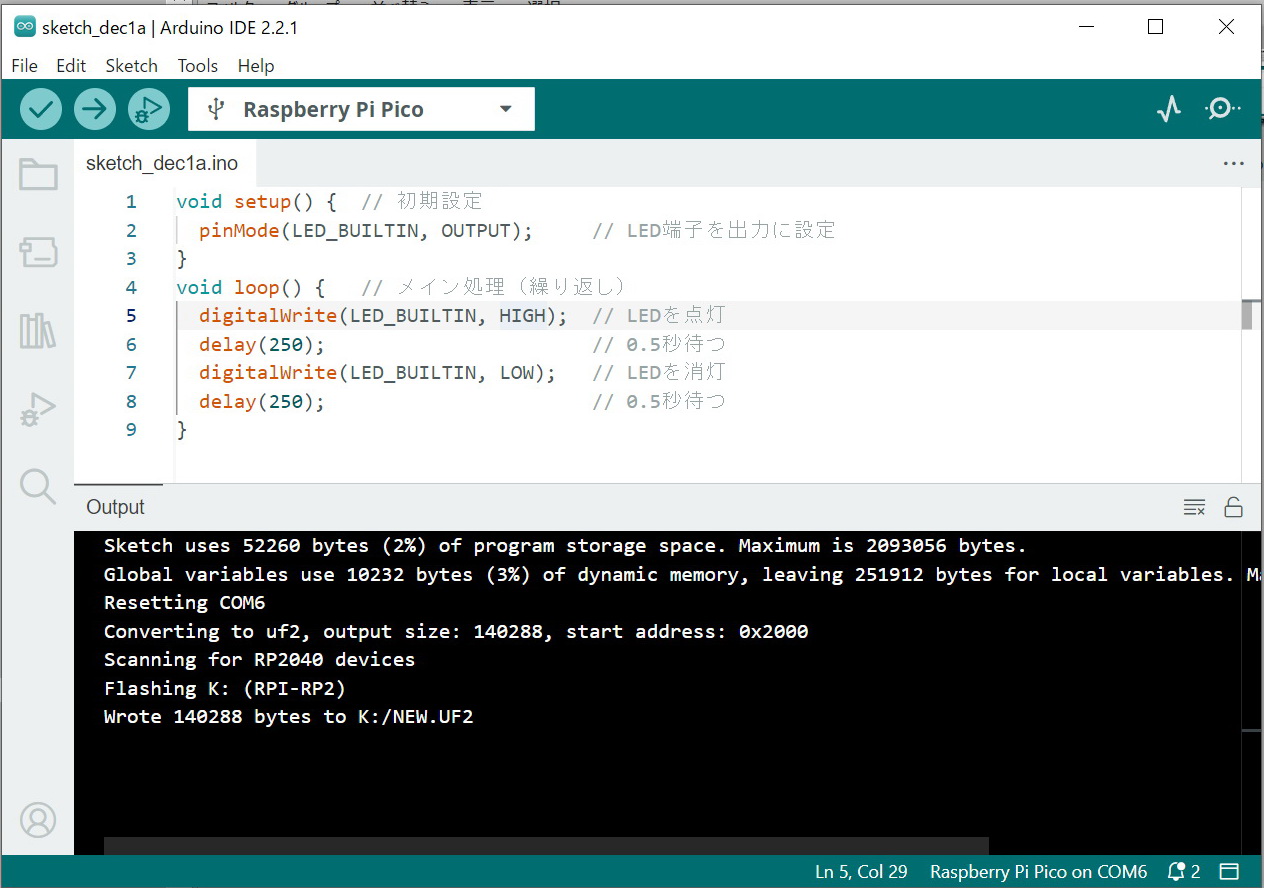Screen dimensions: 1264x888
Task: Click line number 9 in the gutter
Action: coord(131,430)
